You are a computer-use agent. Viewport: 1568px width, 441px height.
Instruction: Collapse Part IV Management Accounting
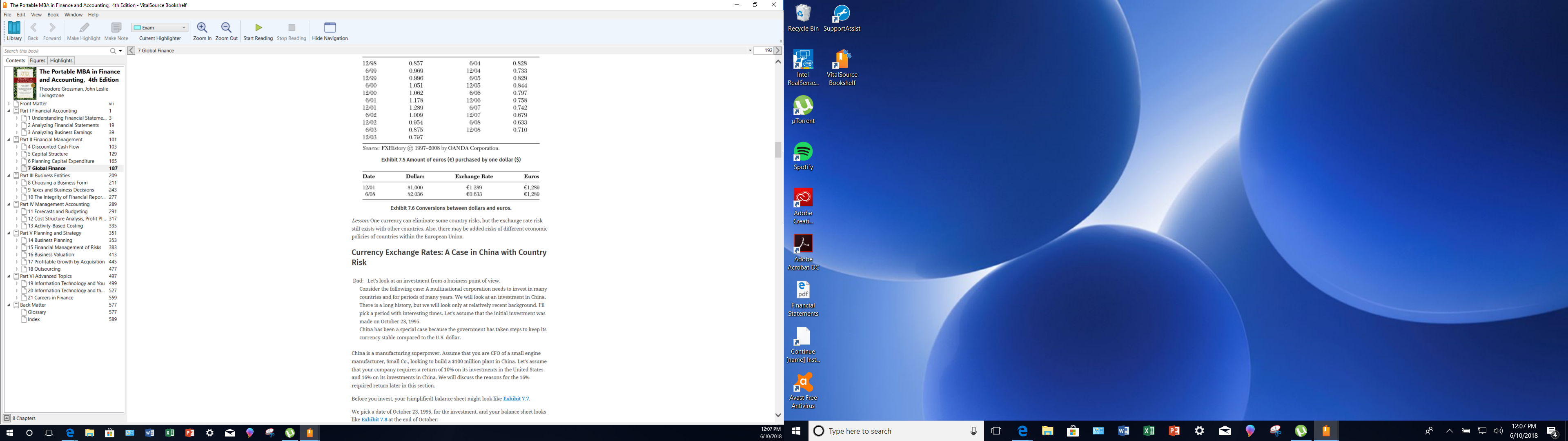tap(9, 205)
